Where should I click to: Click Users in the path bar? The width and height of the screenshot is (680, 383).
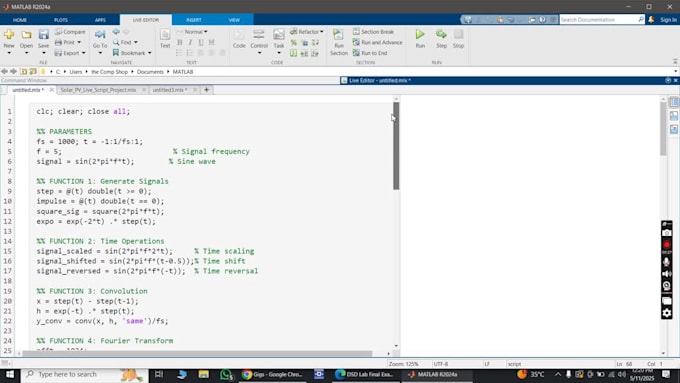coord(75,72)
